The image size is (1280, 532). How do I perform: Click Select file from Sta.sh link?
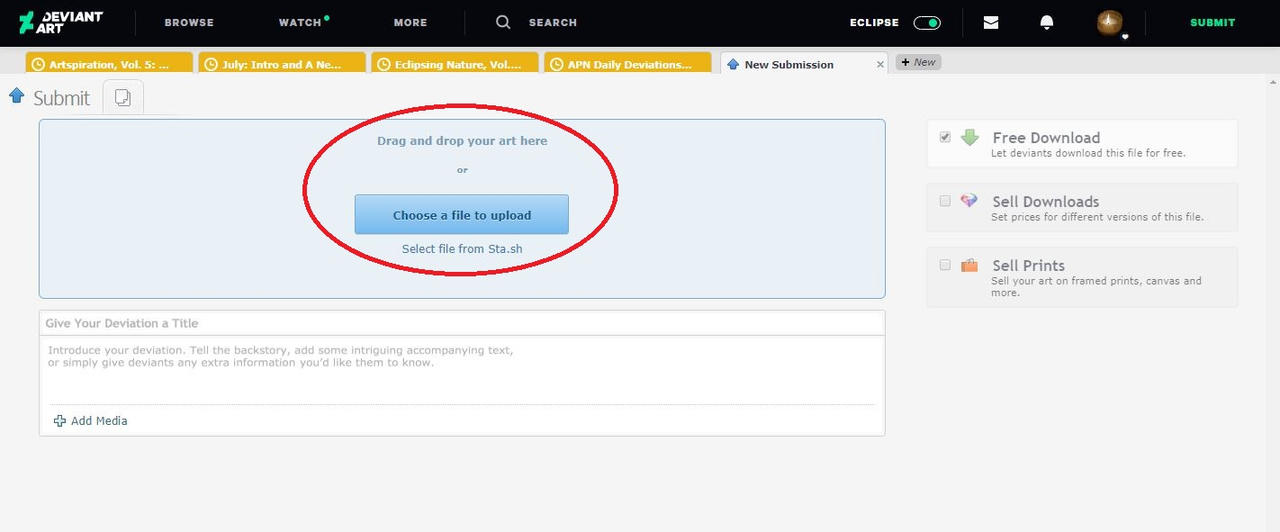tap(462, 249)
